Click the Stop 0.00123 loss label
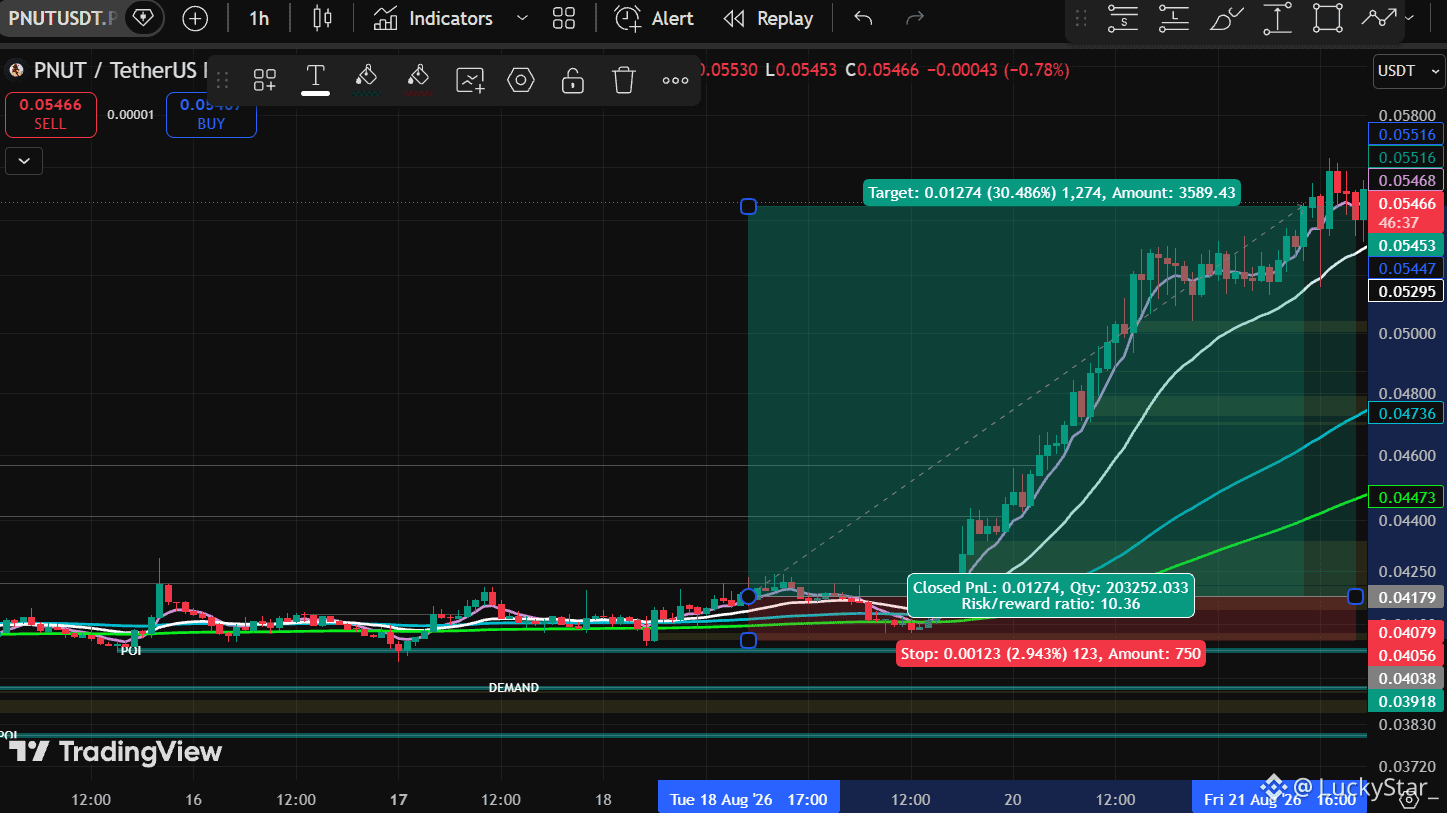 point(1050,654)
